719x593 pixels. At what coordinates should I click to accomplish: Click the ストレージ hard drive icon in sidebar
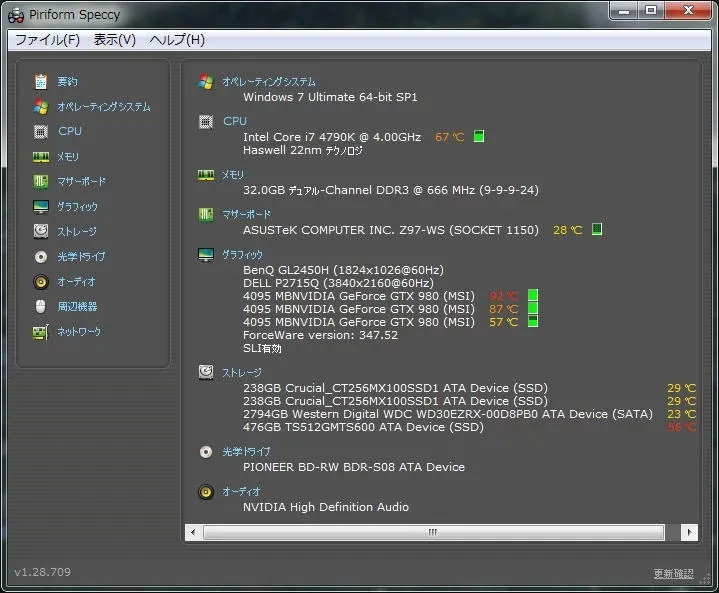point(41,231)
